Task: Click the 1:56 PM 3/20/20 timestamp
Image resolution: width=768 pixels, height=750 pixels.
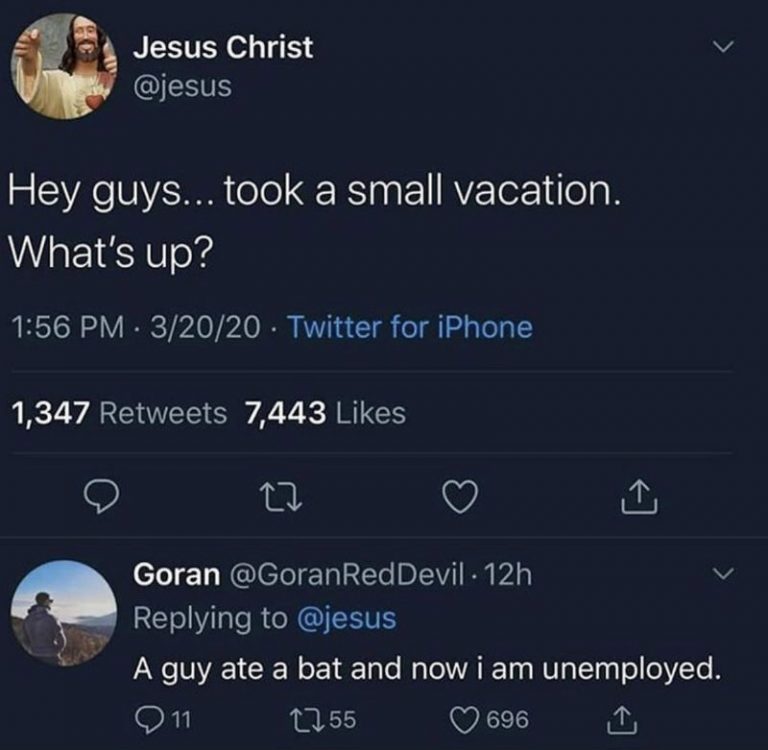Action: 138,327
